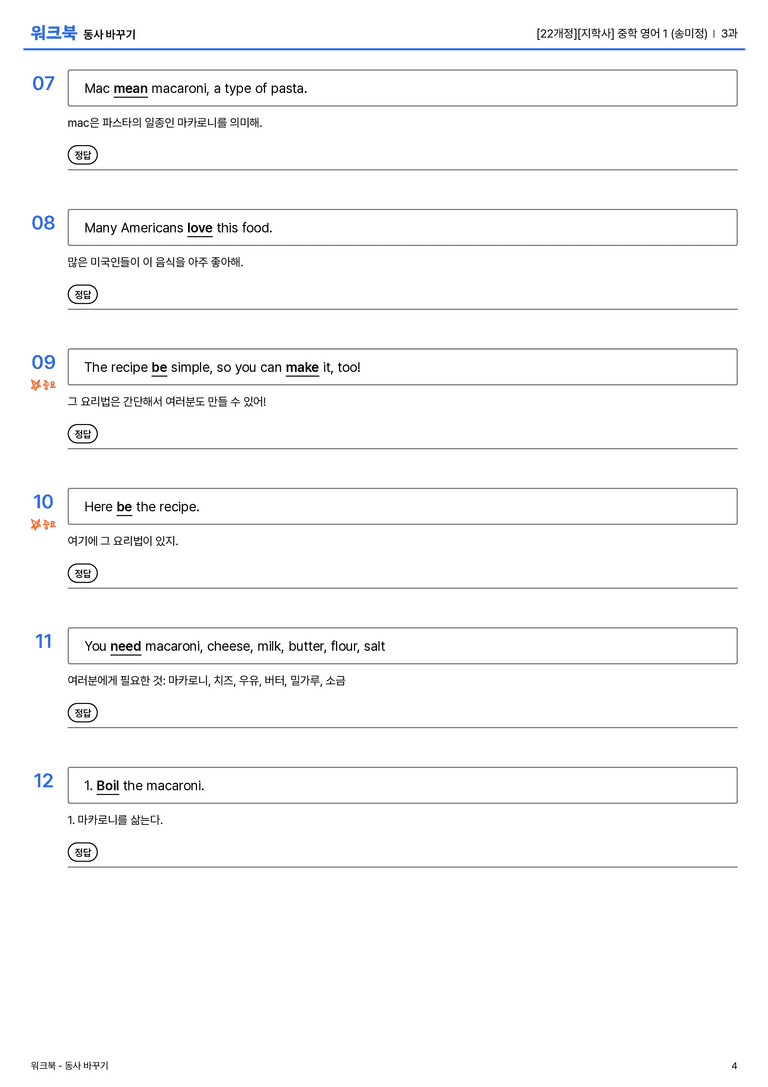This screenshot has width=768, height=1087.
Task: Click the 정답 badge under question 08
Action: [82, 294]
